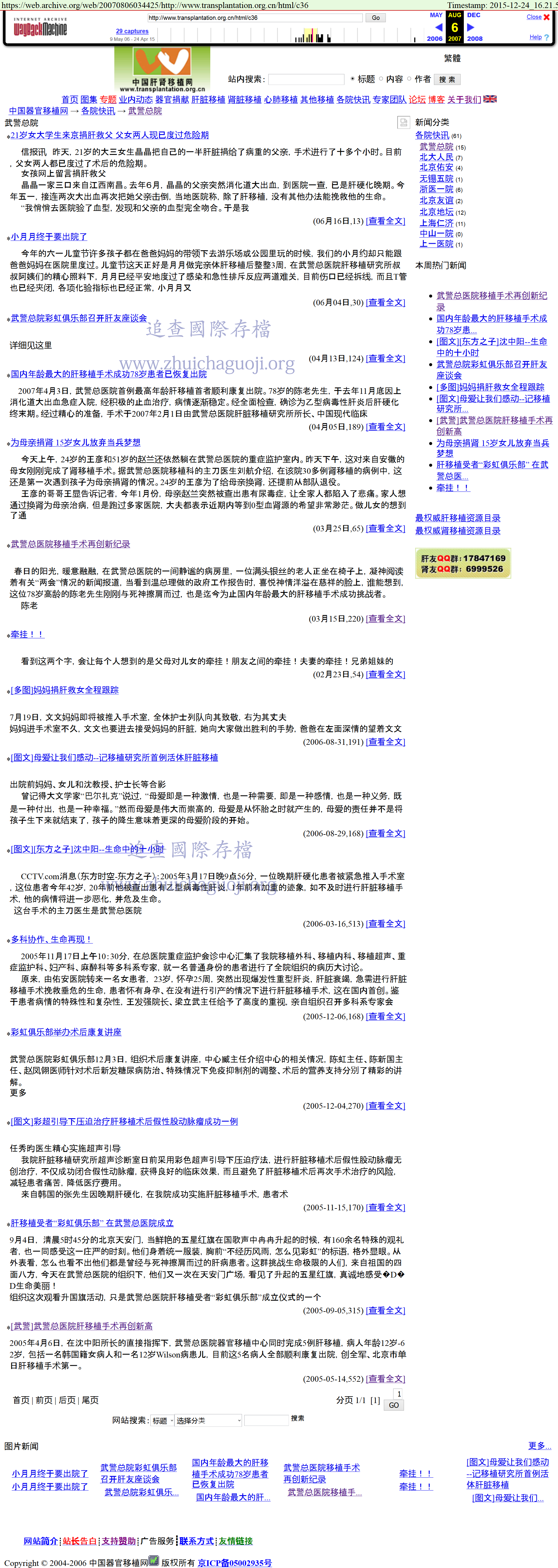Open the 论坛 navigation menu item
This screenshot has height=1568, width=558.
(417, 99)
